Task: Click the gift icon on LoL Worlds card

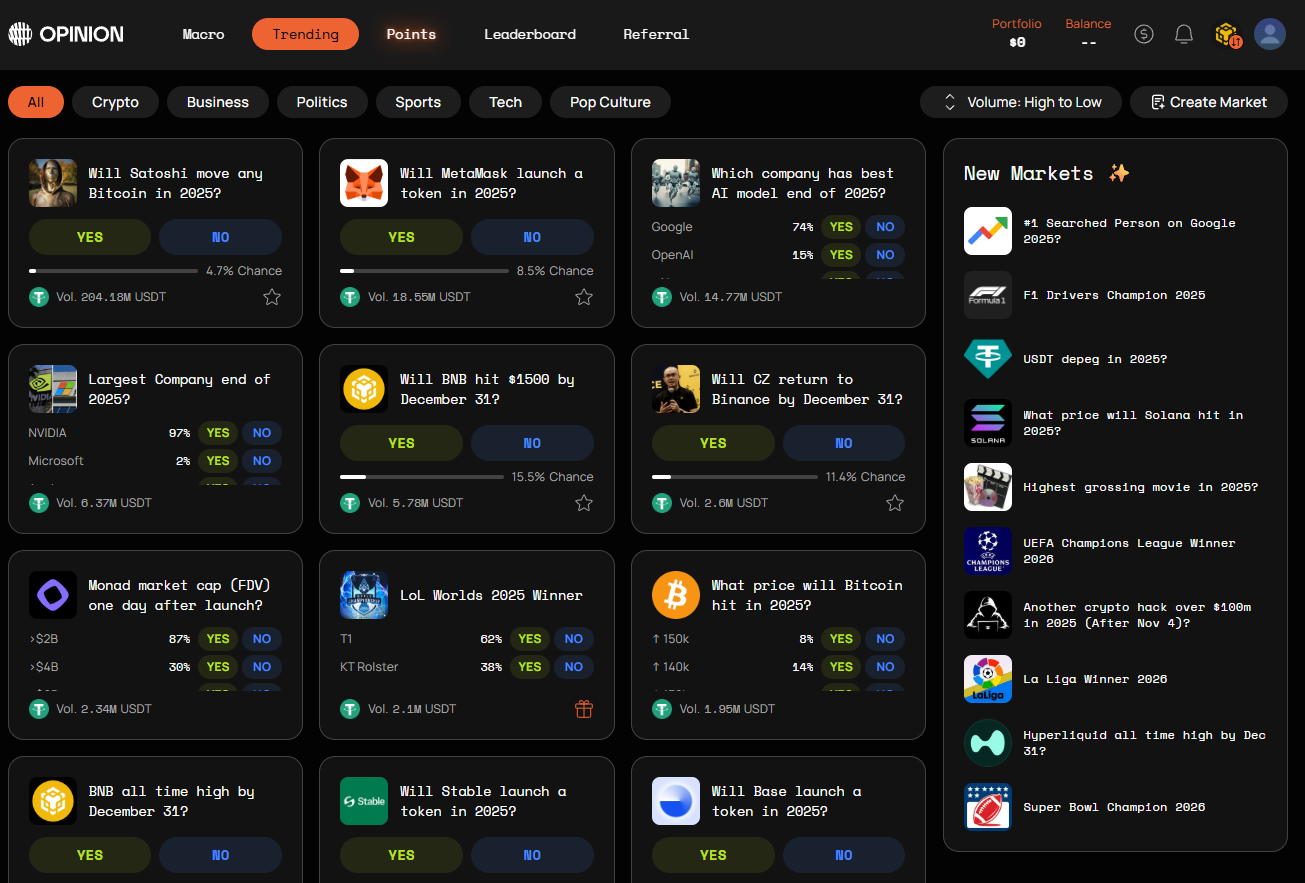Action: [x=584, y=709]
